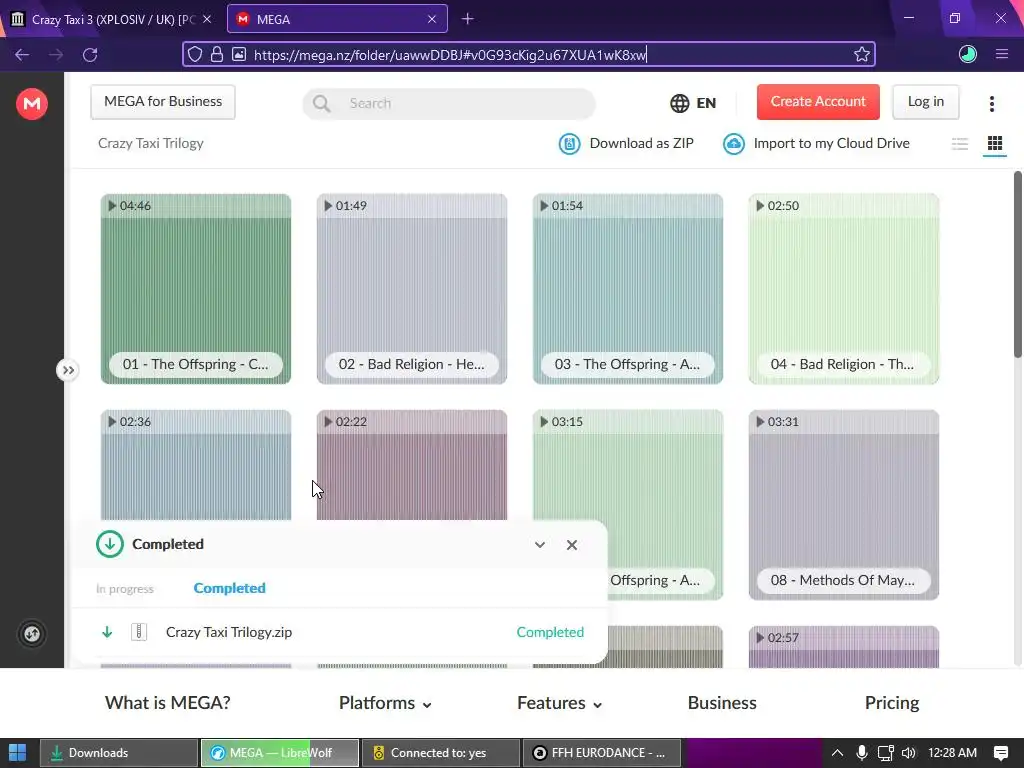
Task: Close the Crazy Taxi 3 browser tab
Action: tap(207, 20)
